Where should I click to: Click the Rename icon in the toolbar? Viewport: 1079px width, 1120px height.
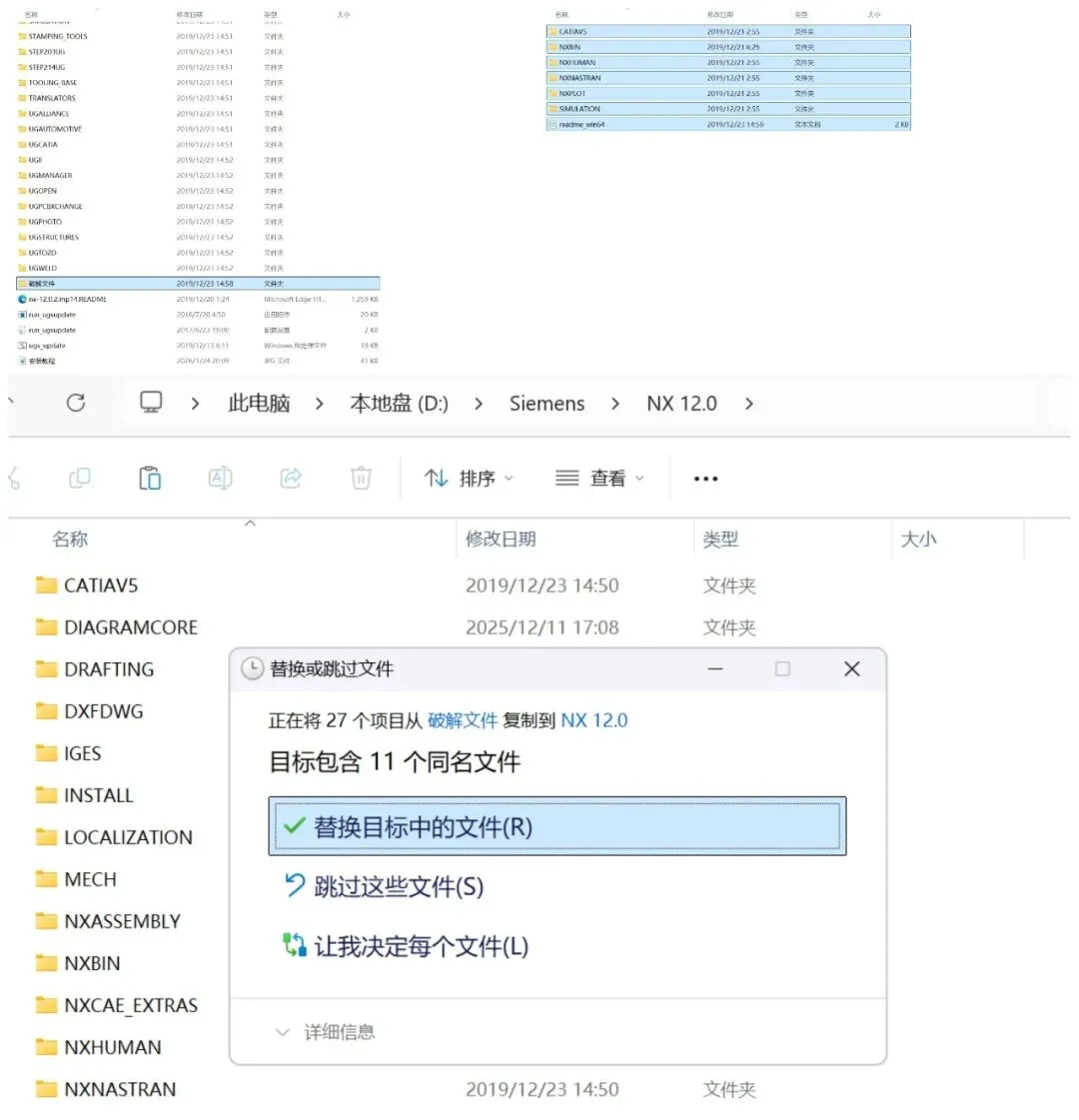[220, 478]
